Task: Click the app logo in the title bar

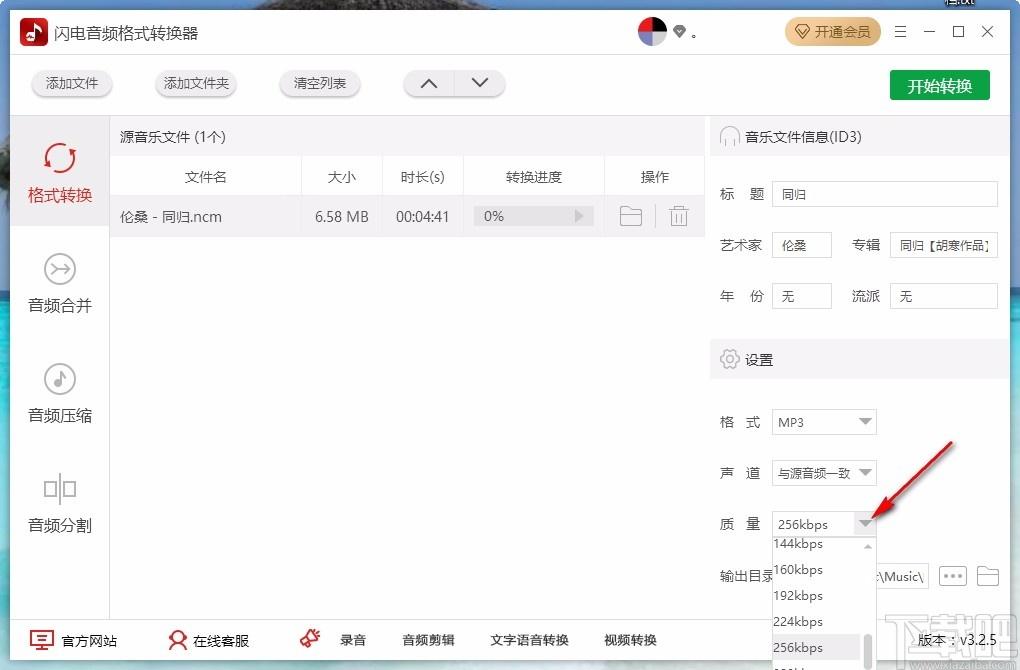Action: (x=34, y=32)
